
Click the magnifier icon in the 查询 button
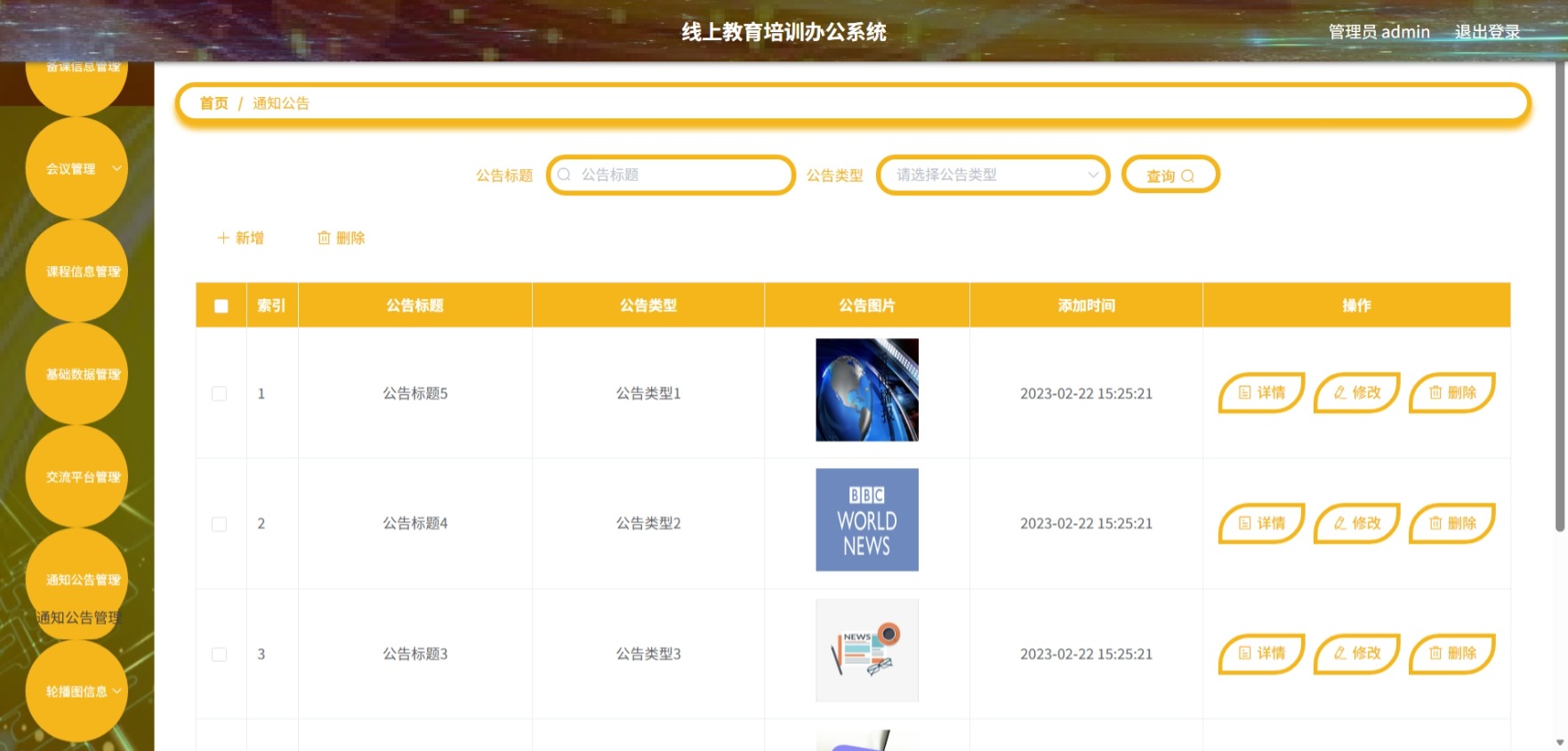pos(1187,176)
